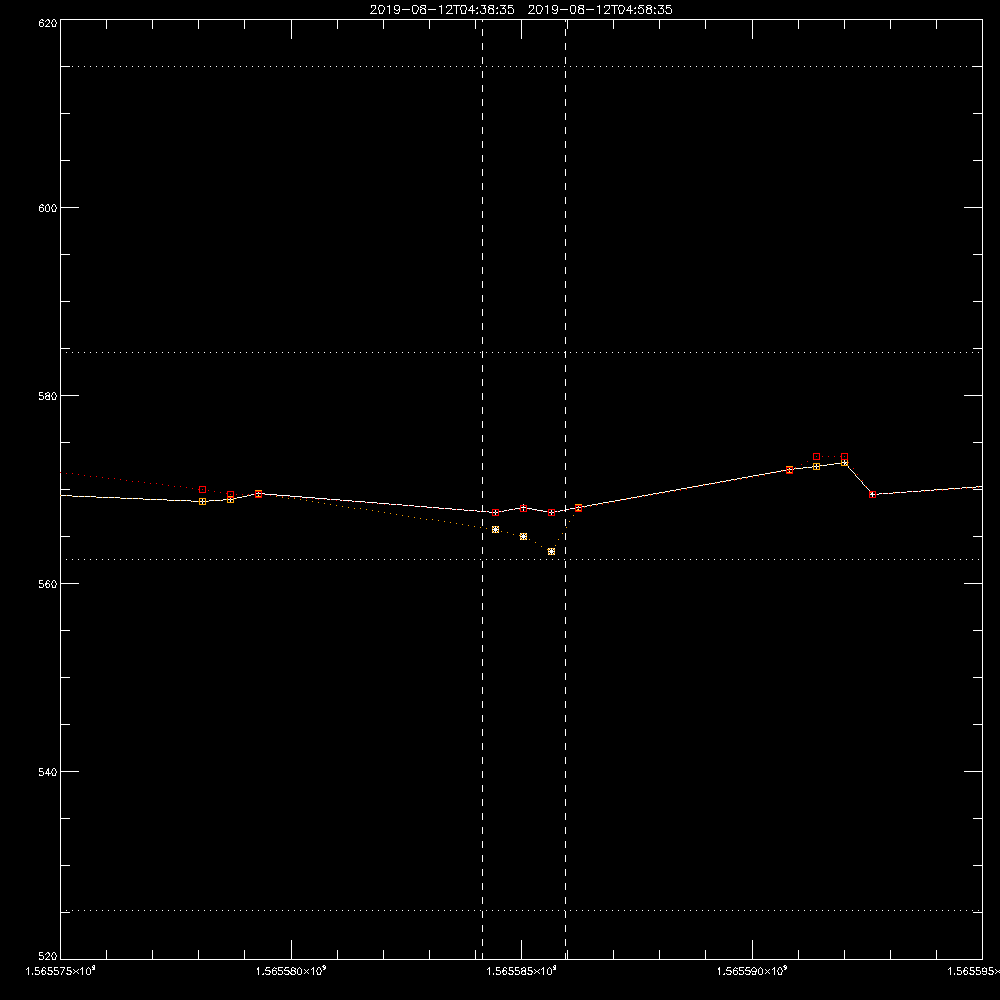Click the end timestamp 2019-08-12T04:58:35 in title

coord(600,10)
